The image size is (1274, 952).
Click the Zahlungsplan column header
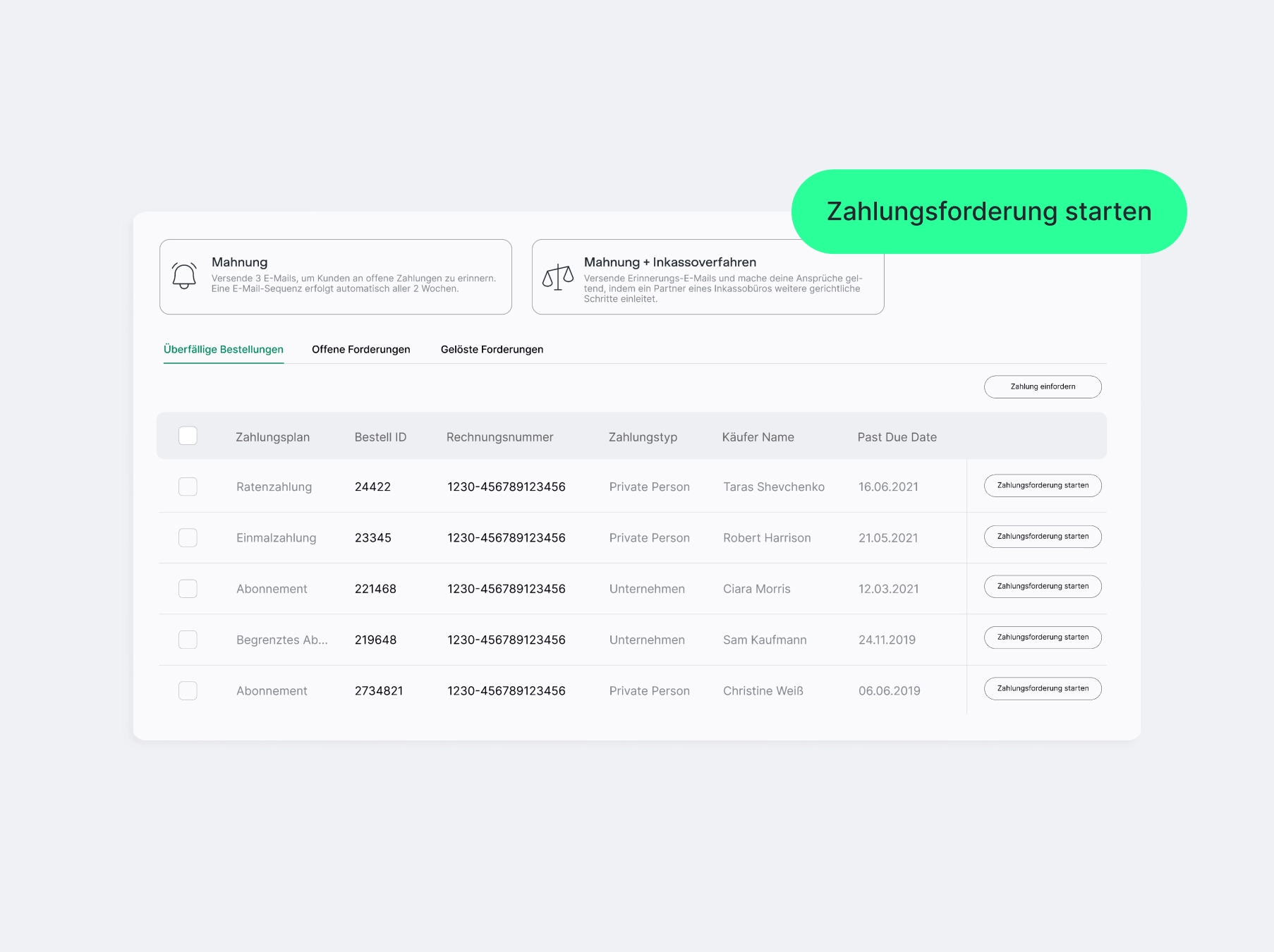pyautogui.click(x=272, y=437)
